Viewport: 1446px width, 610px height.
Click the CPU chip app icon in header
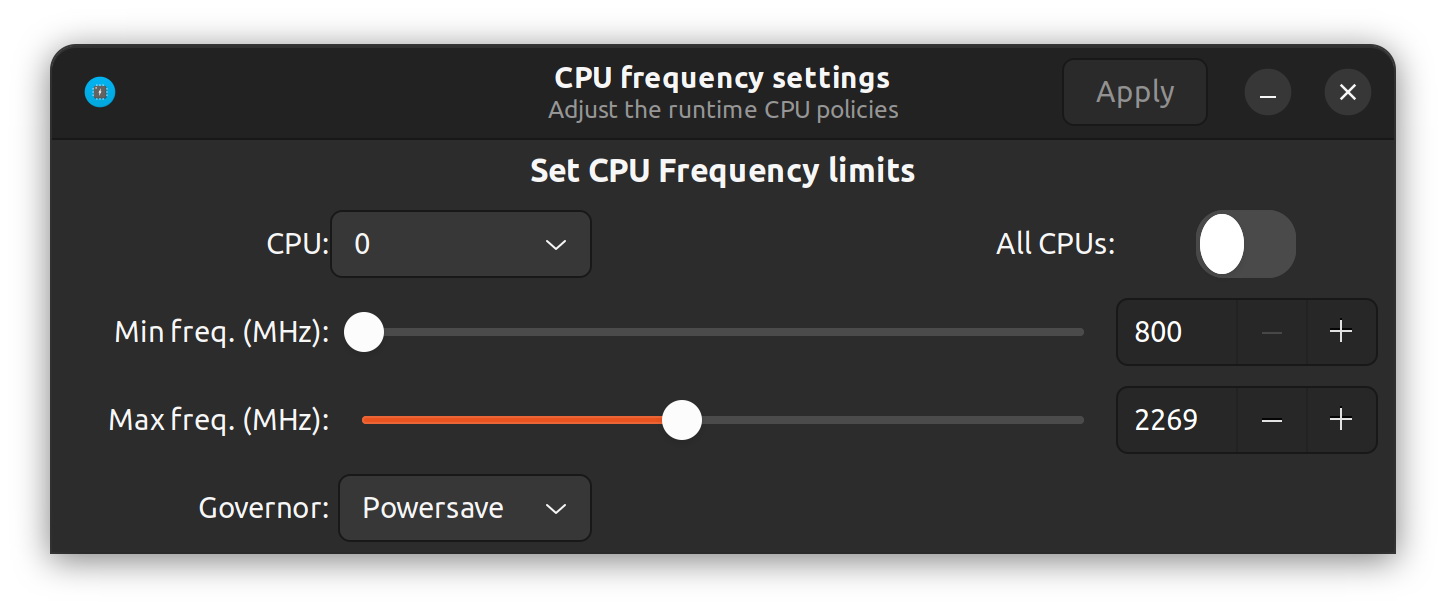(100, 93)
